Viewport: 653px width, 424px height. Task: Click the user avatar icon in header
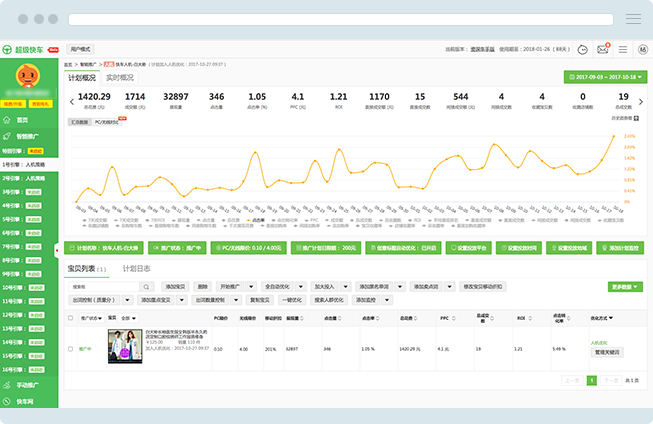point(641,49)
